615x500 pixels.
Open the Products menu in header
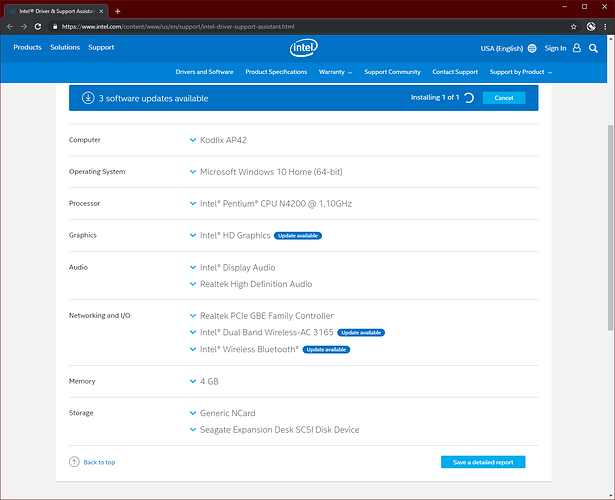27,48
